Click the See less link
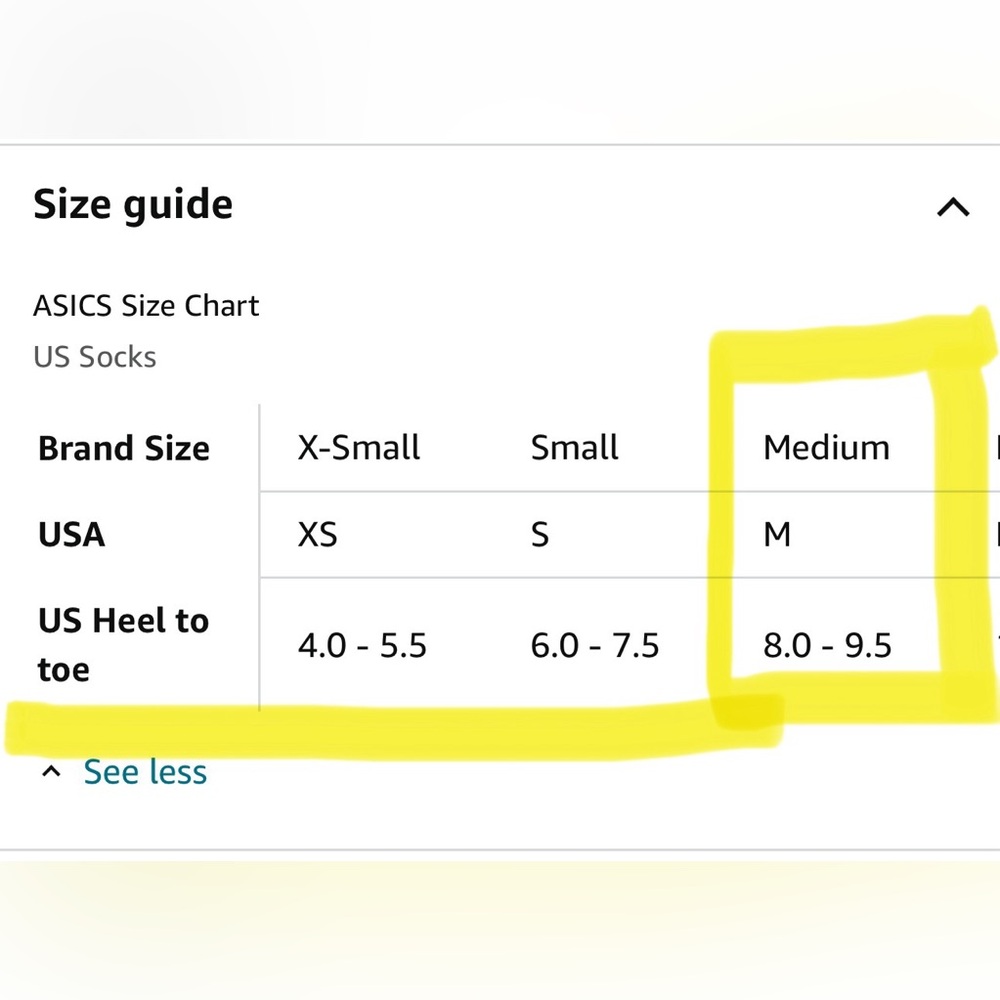This screenshot has width=1000, height=1000. pyautogui.click(x=145, y=772)
